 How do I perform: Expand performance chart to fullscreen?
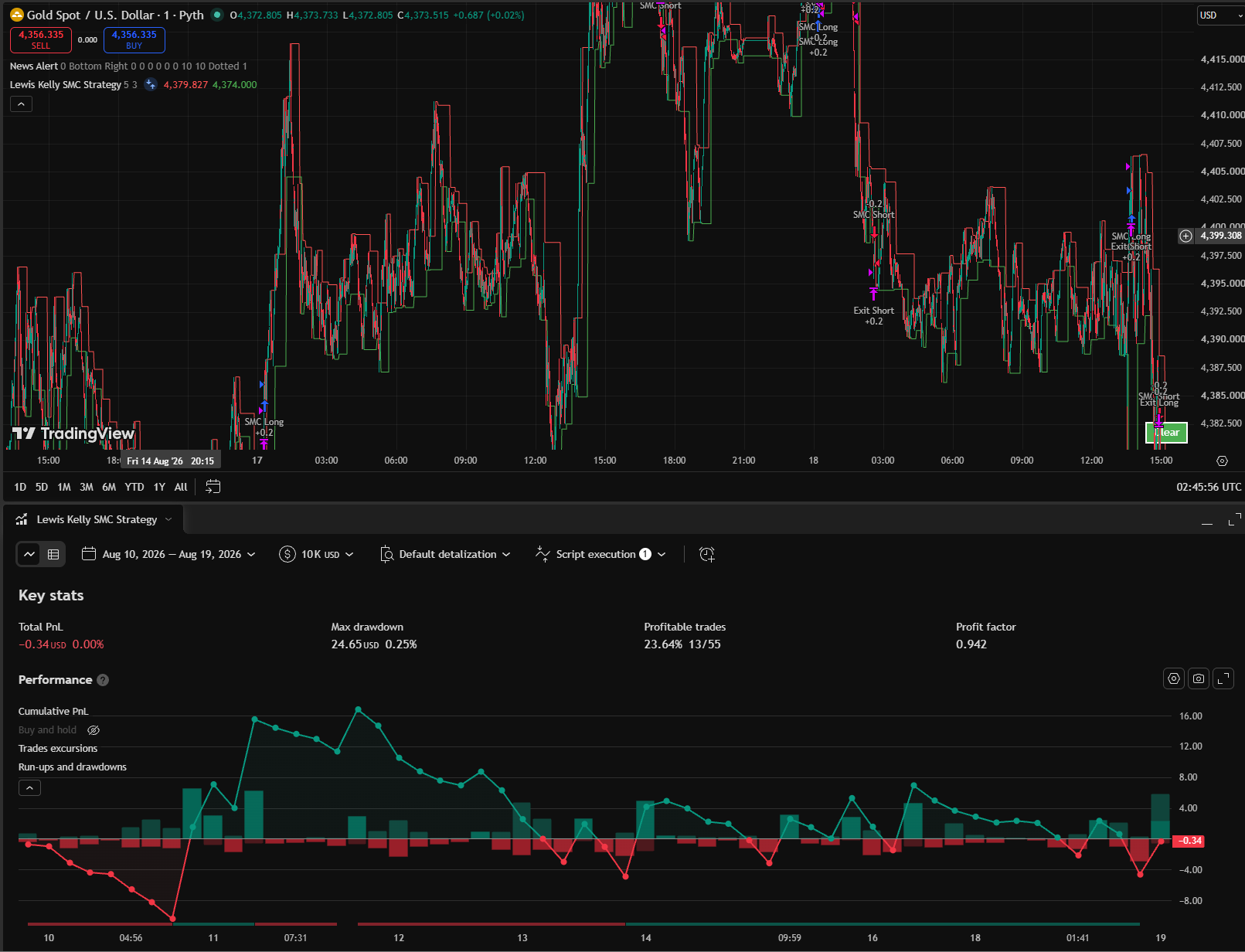1223,678
